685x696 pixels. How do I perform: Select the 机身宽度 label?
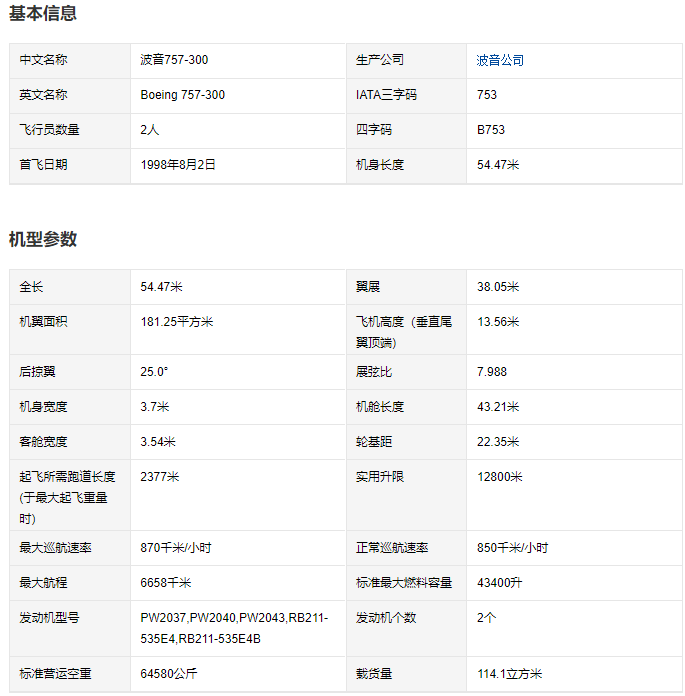coord(44,407)
